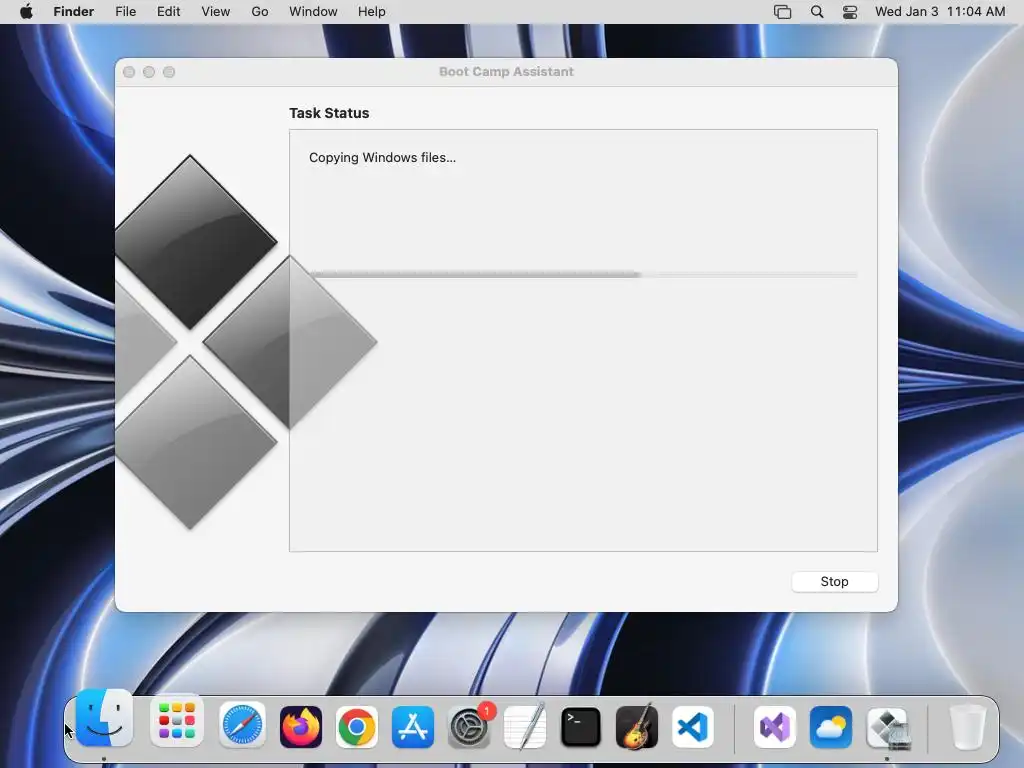This screenshot has height=768, width=1024.
Task: Open Visual Studio from the Dock
Action: (775, 726)
